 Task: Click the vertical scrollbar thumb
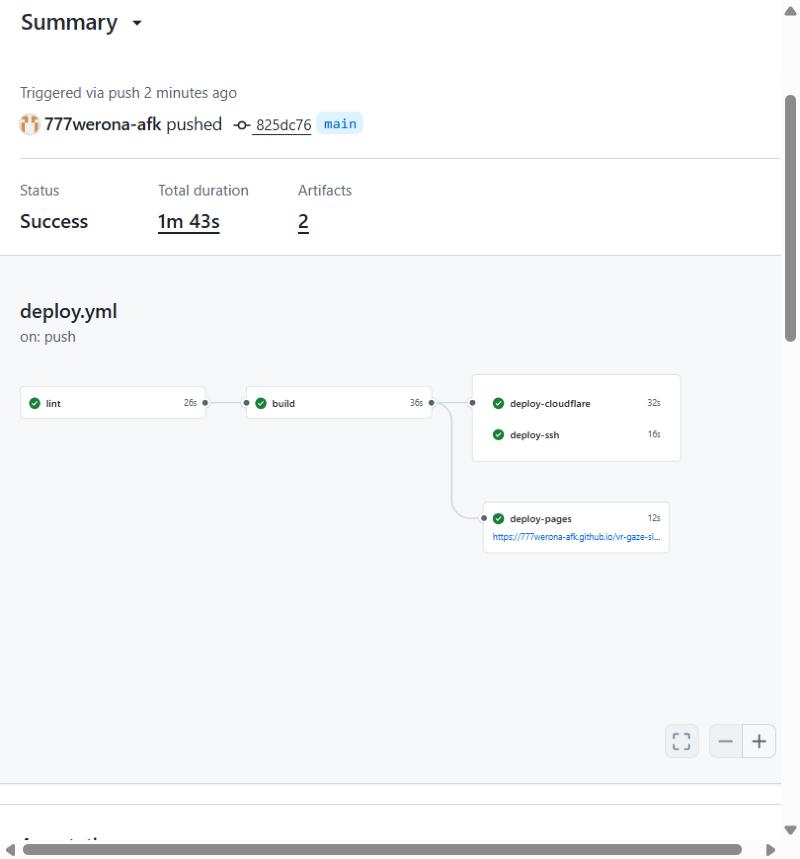[x=790, y=218]
